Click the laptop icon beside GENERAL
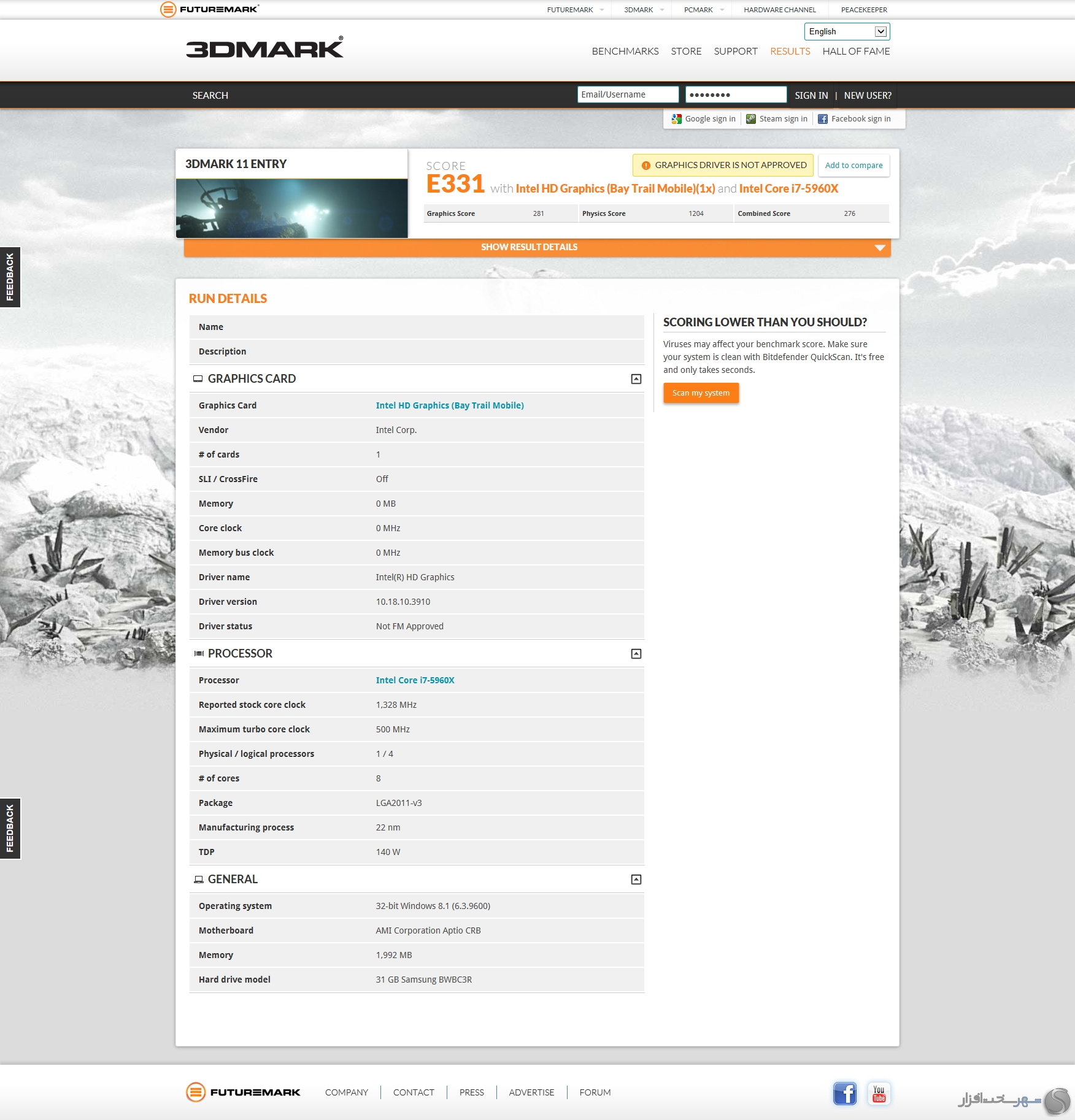1075x1120 pixels. pyautogui.click(x=198, y=880)
